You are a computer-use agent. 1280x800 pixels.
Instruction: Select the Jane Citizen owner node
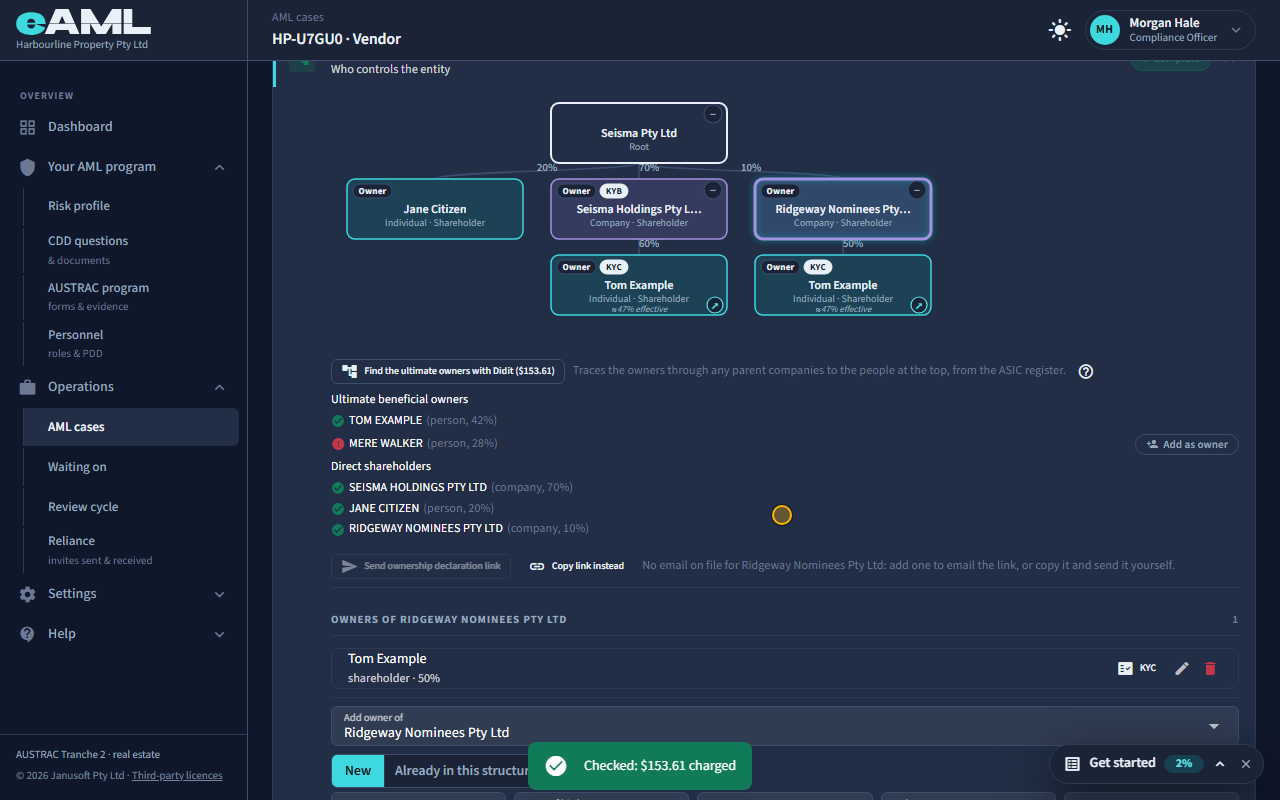pos(435,209)
